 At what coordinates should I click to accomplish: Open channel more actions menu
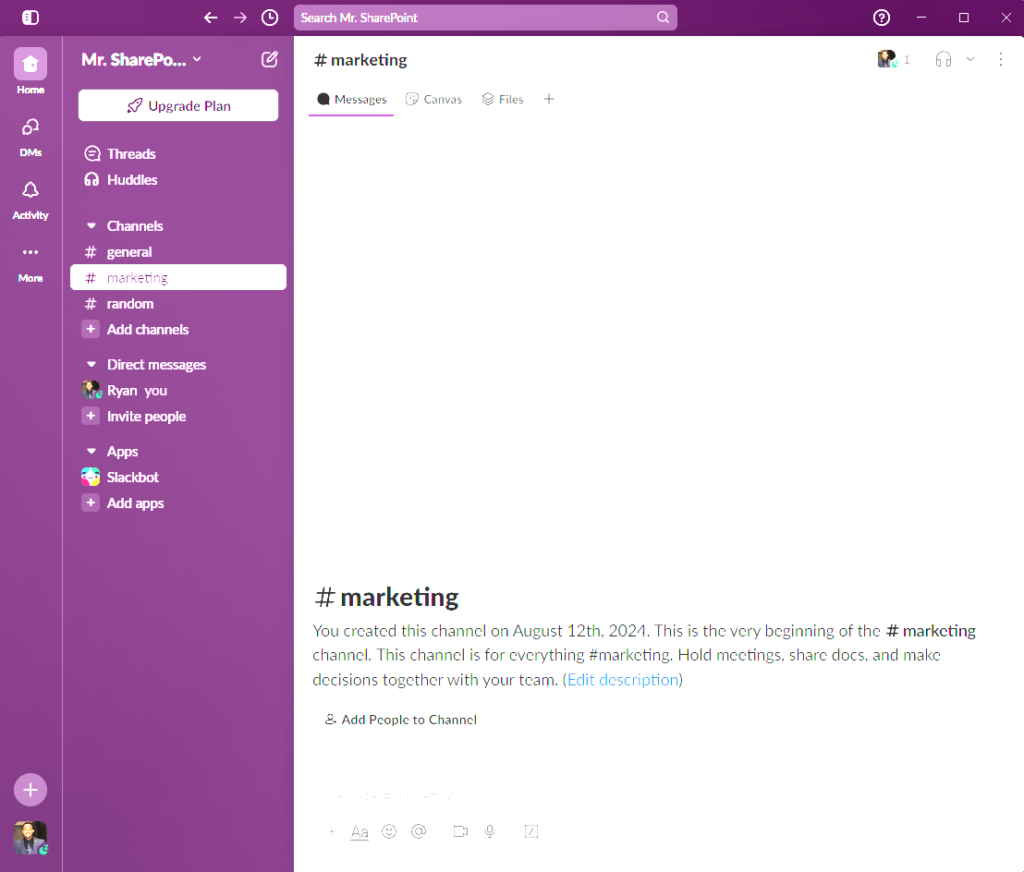(1000, 59)
